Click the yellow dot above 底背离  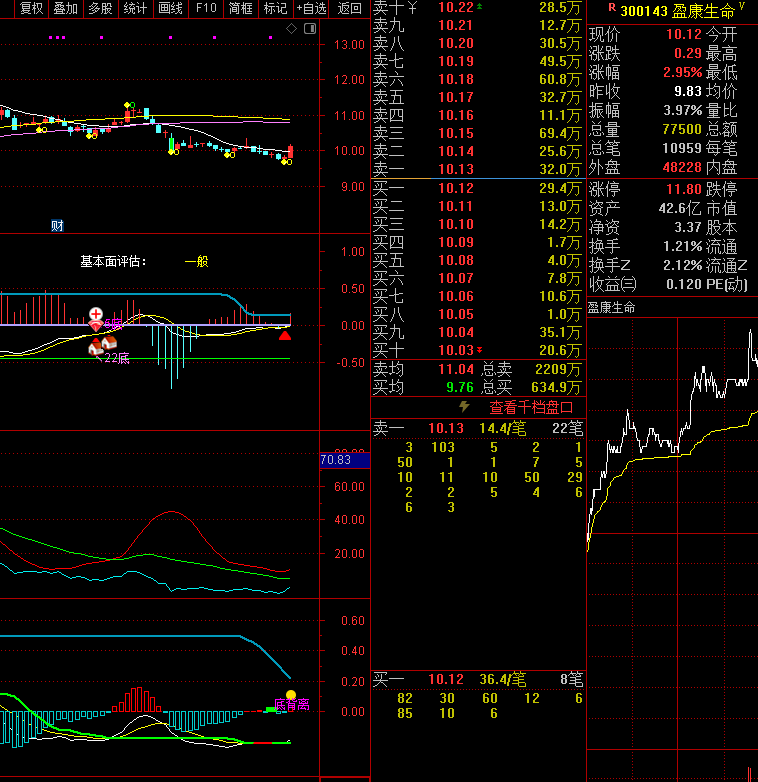[x=291, y=695]
